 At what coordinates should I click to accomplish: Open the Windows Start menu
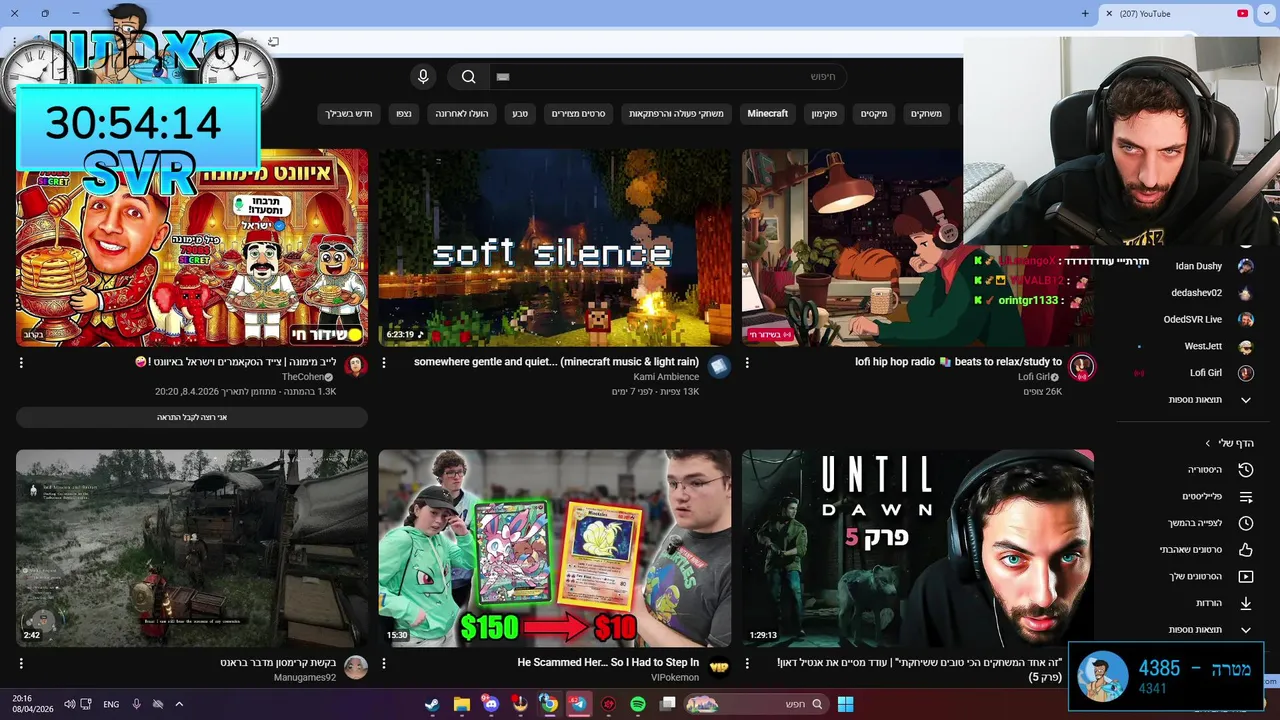[x=845, y=704]
